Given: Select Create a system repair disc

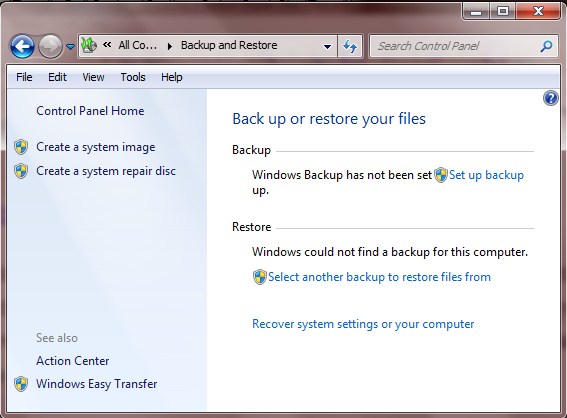Looking at the screenshot, I should pos(106,171).
